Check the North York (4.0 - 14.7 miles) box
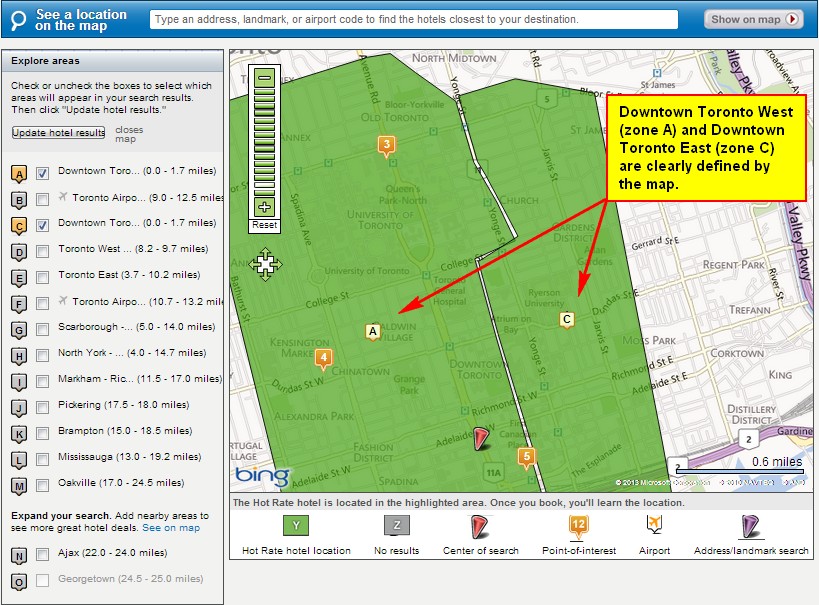819x605 pixels. (x=42, y=355)
